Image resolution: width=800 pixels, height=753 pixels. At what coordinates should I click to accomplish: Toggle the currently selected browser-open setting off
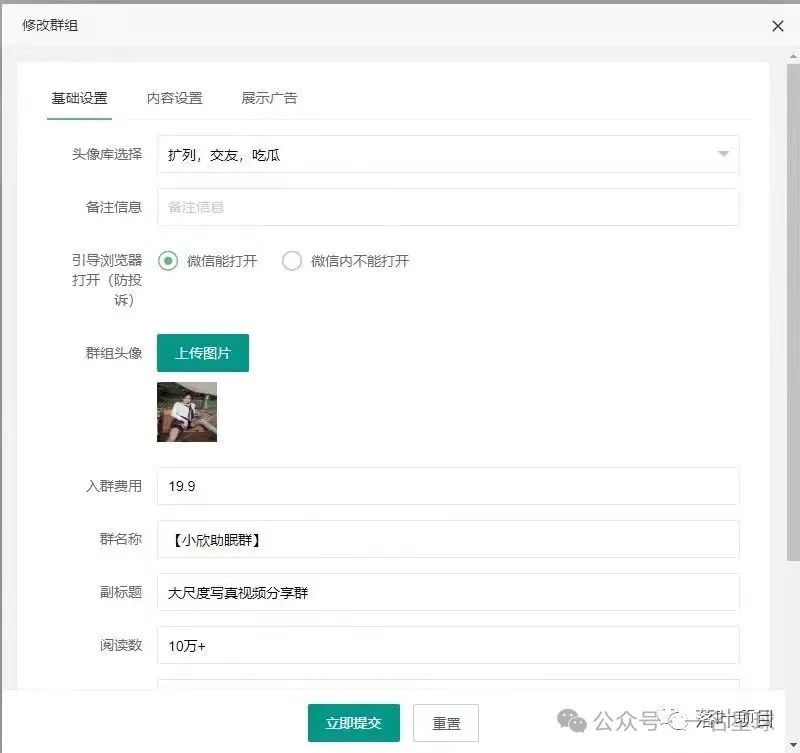click(170, 260)
